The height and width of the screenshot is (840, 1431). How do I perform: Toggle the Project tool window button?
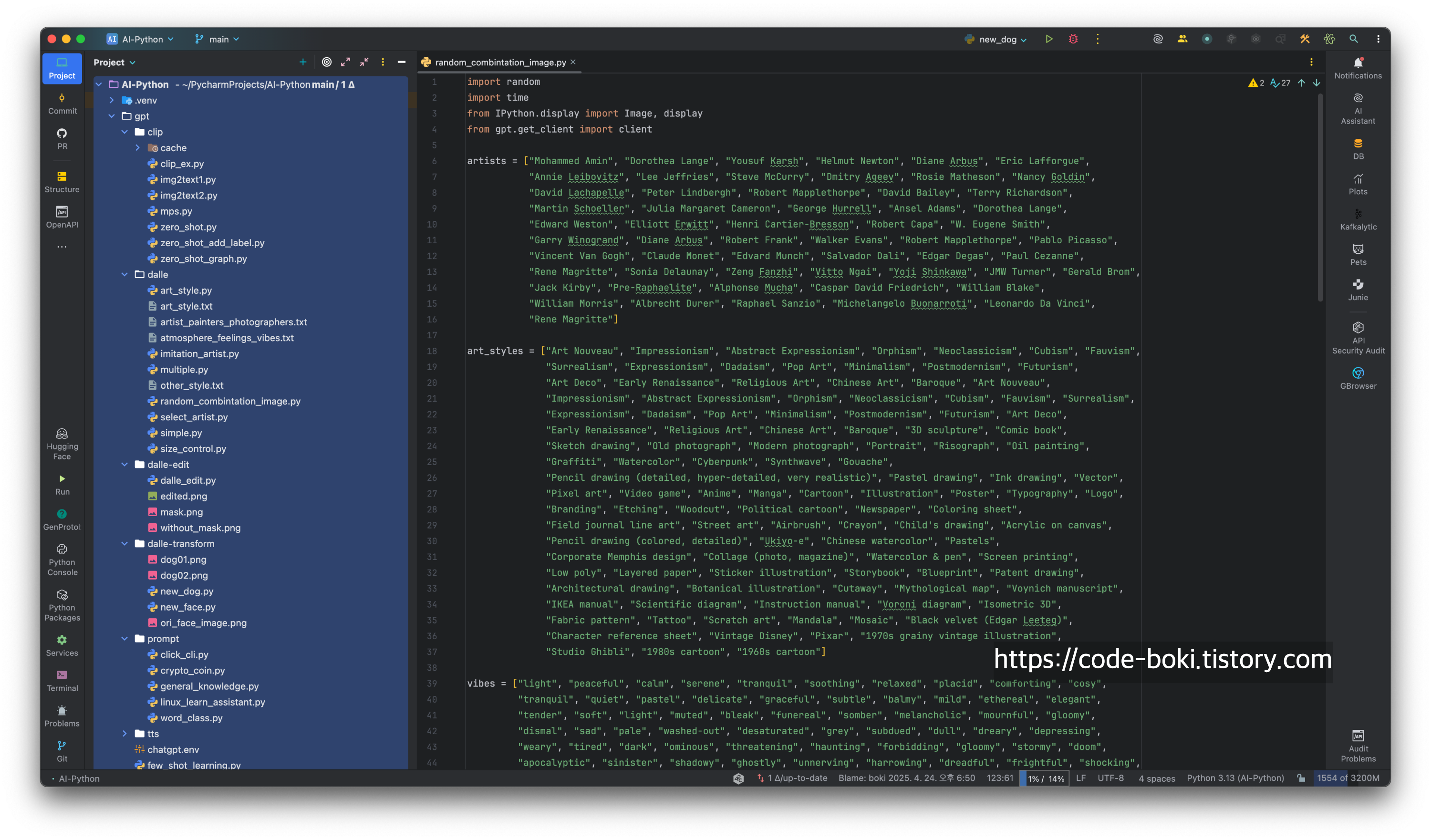coord(62,68)
